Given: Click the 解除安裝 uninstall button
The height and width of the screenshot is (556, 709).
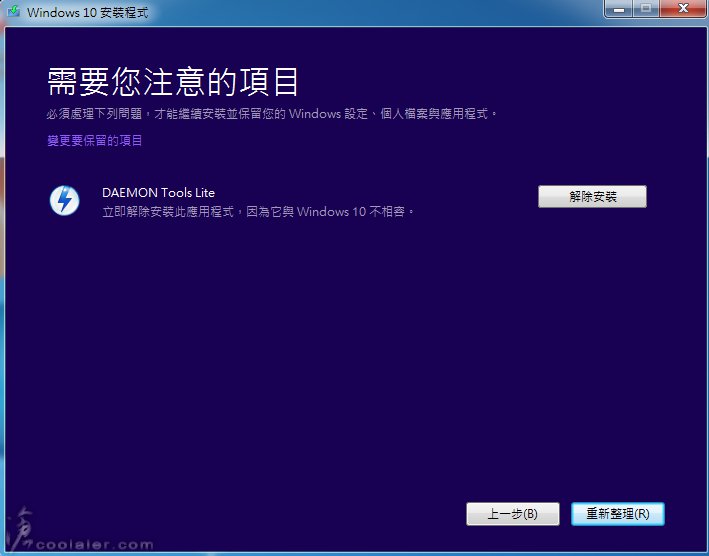Looking at the screenshot, I should pyautogui.click(x=592, y=197).
